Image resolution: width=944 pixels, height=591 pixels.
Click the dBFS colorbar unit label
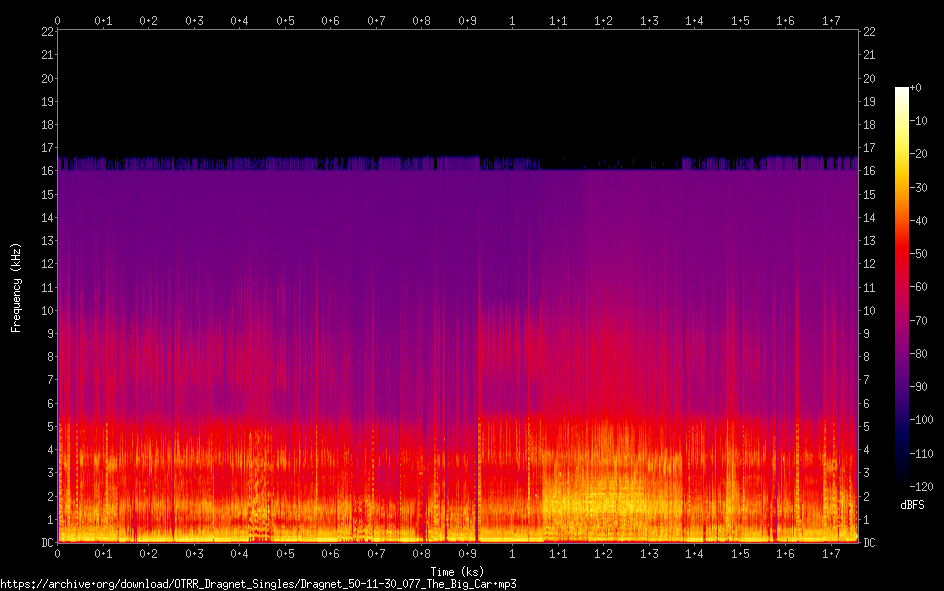pyautogui.click(x=911, y=505)
